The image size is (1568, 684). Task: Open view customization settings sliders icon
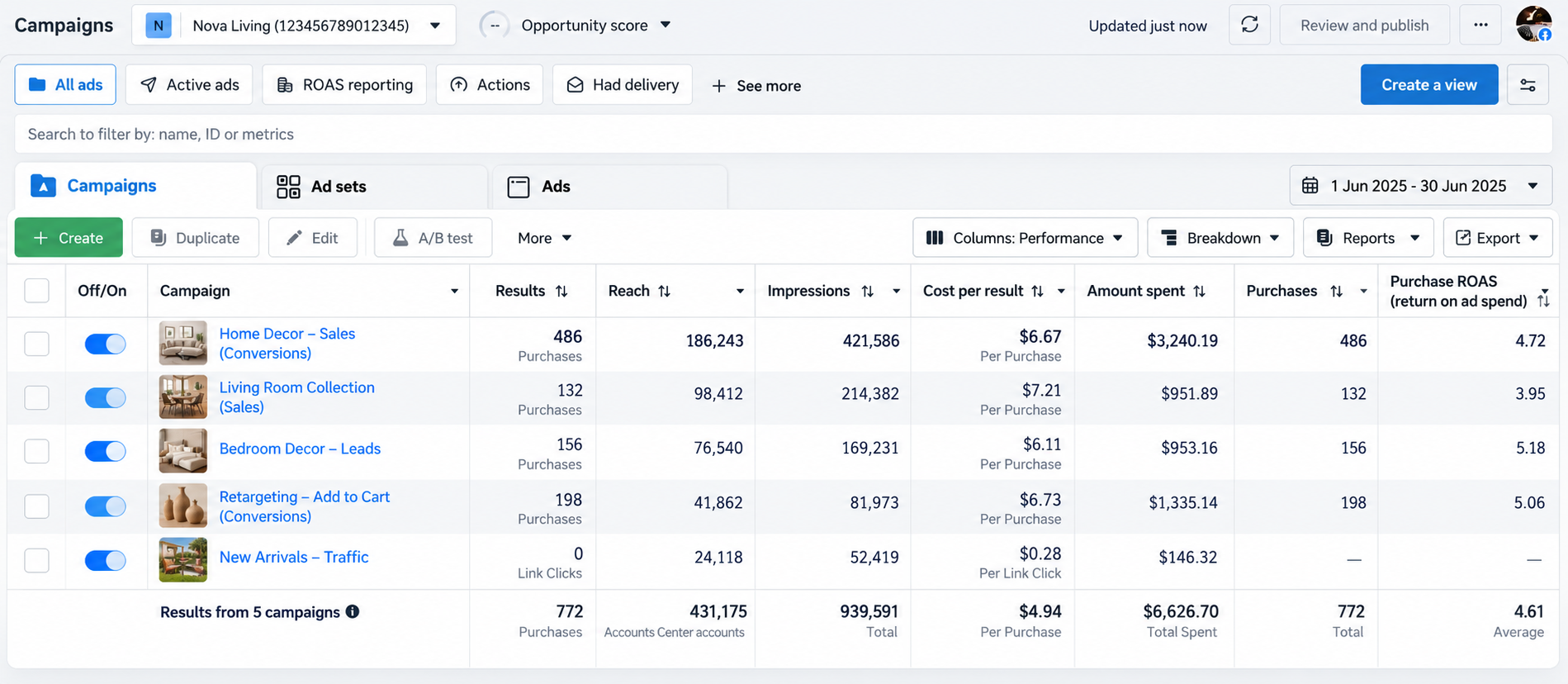(1528, 85)
